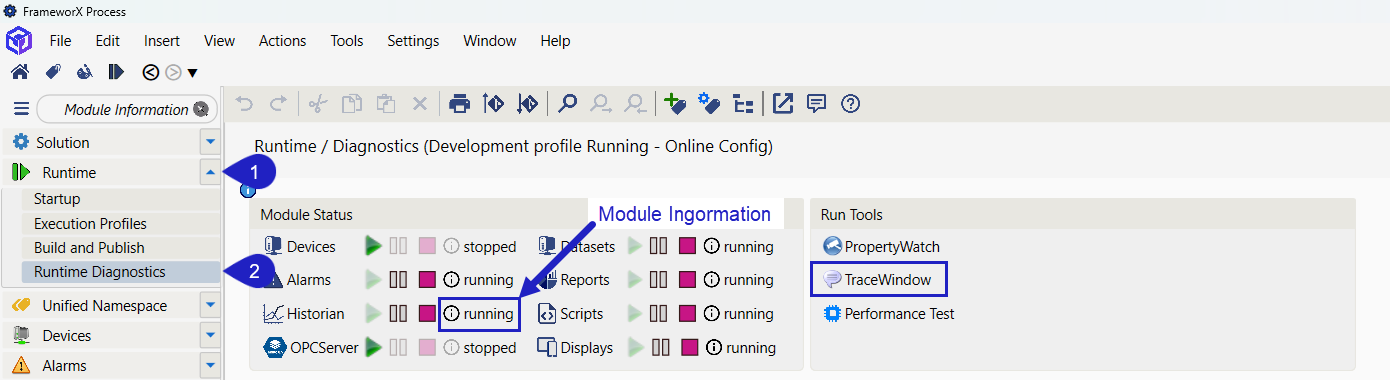Image resolution: width=1390 pixels, height=380 pixels.
Task: Pause the Historian module
Action: pyautogui.click(x=398, y=314)
